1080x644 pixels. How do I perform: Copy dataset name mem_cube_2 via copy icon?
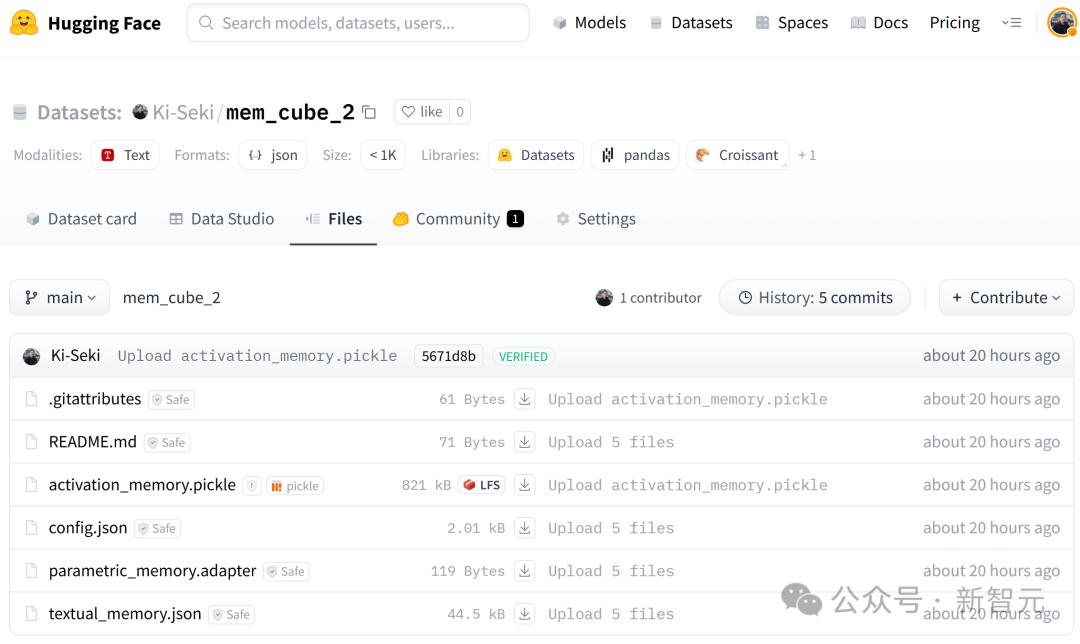[369, 112]
